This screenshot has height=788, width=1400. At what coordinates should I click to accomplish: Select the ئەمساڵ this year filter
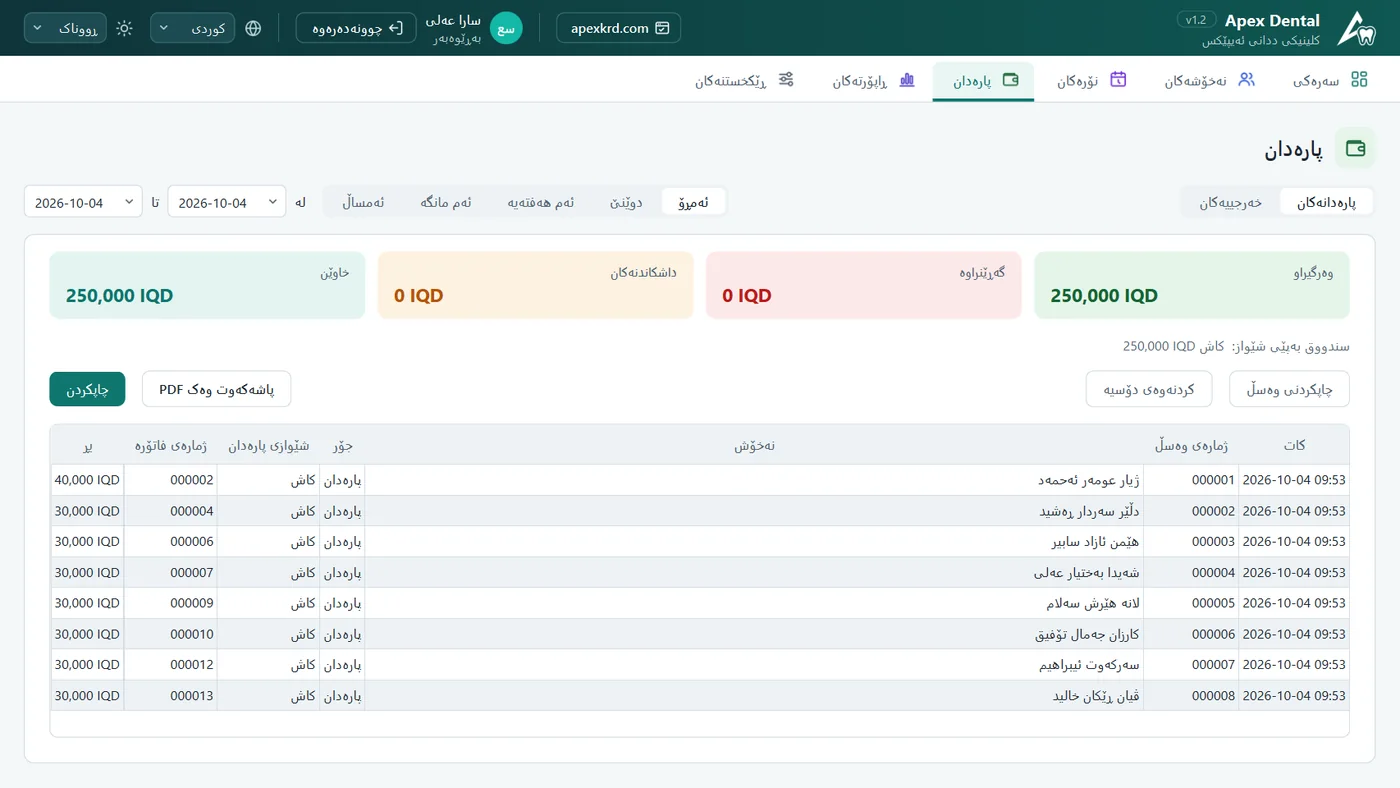(x=363, y=202)
